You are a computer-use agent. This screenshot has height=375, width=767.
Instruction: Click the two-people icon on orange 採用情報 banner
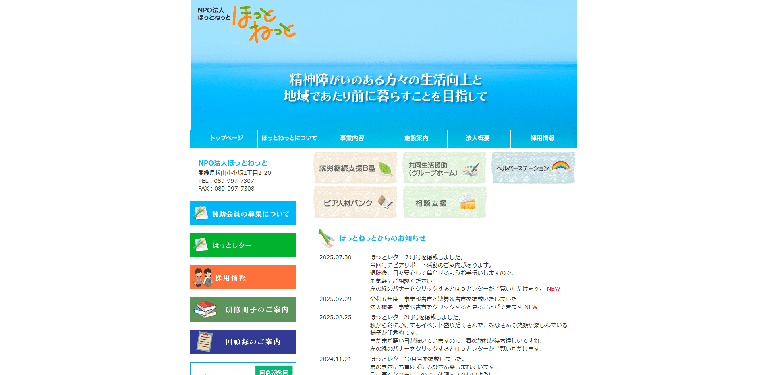tap(202, 278)
